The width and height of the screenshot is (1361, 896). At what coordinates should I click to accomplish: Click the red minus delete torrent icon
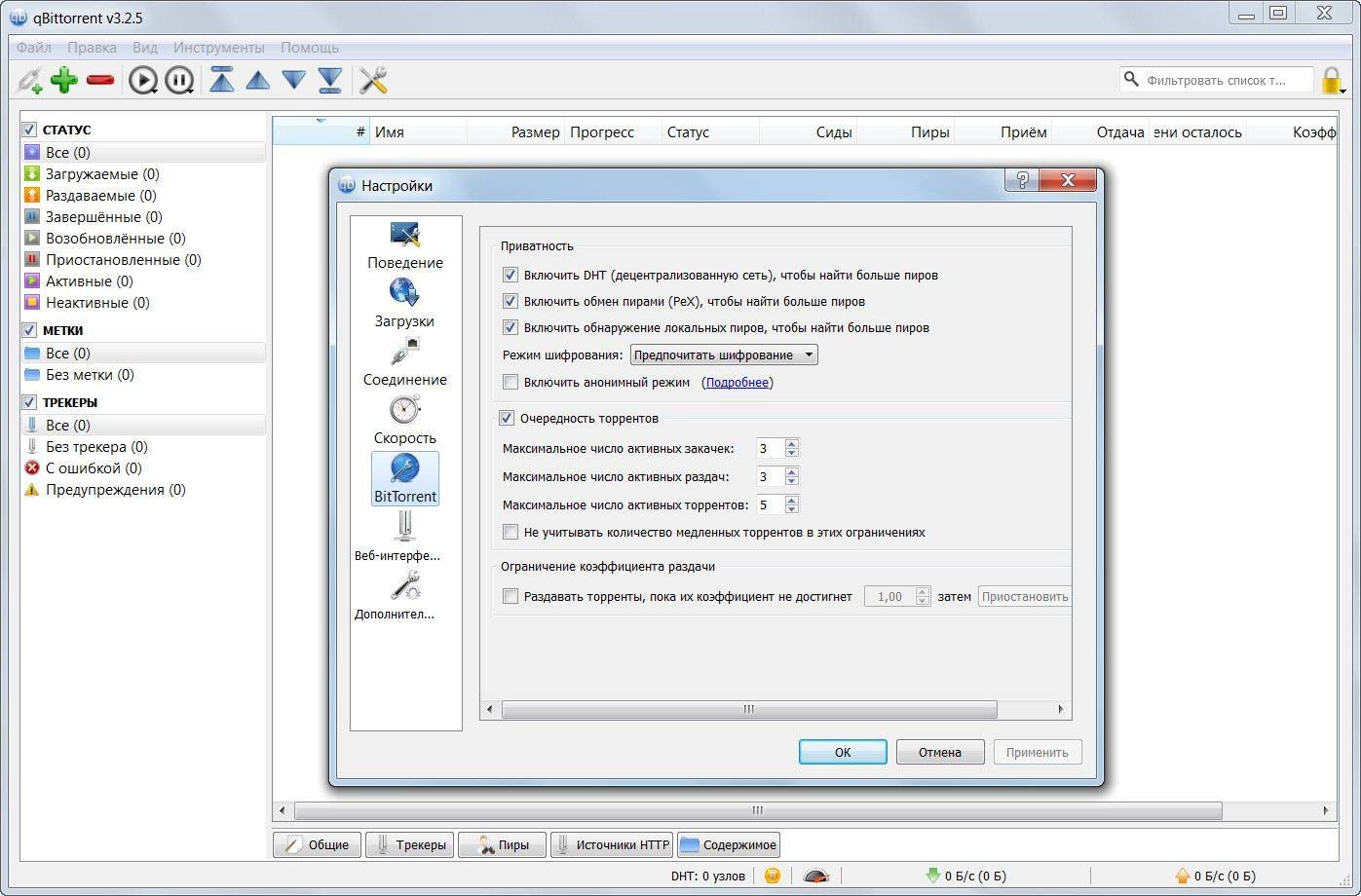(100, 81)
